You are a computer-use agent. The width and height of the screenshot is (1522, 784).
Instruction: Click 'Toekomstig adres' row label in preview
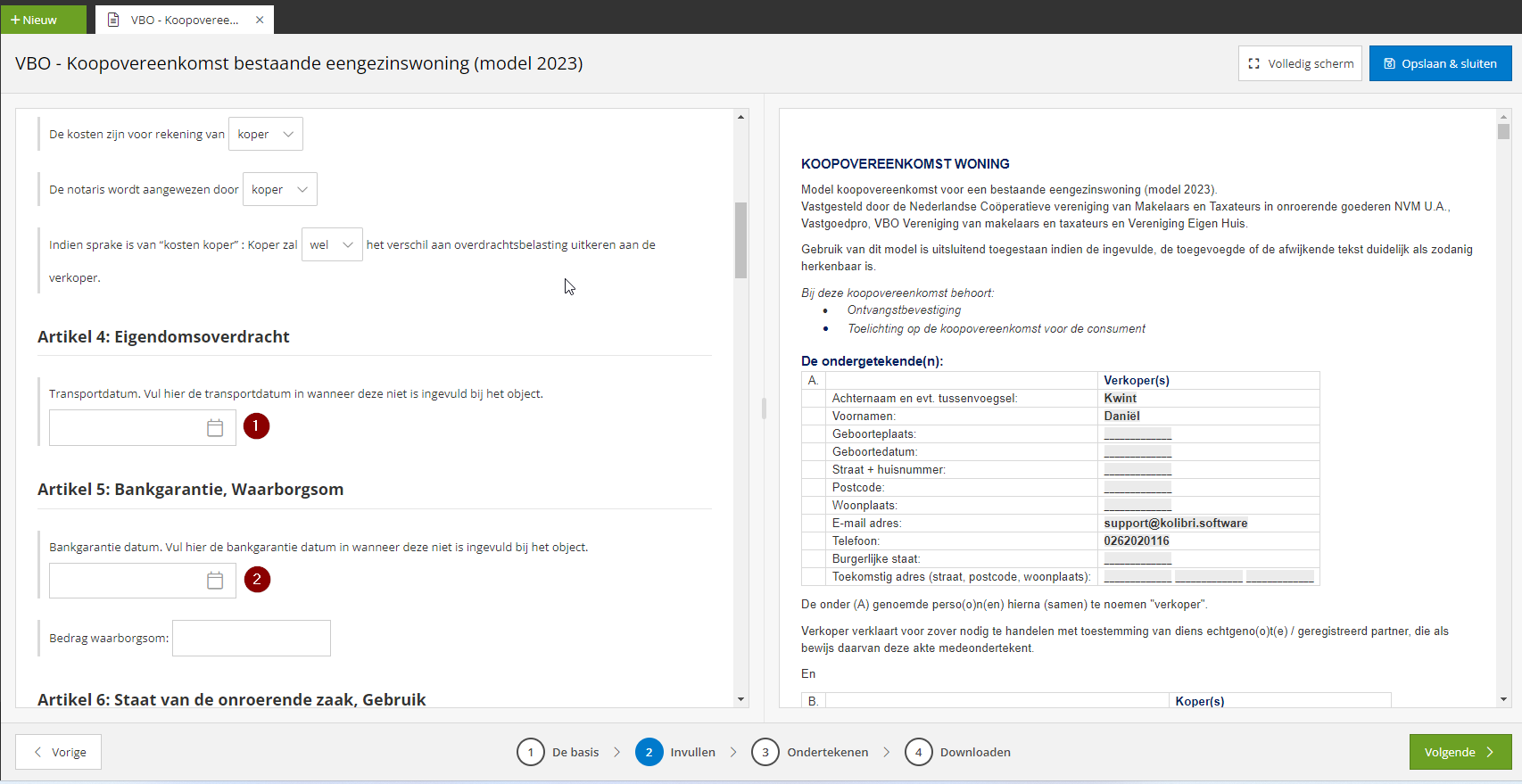tap(962, 576)
